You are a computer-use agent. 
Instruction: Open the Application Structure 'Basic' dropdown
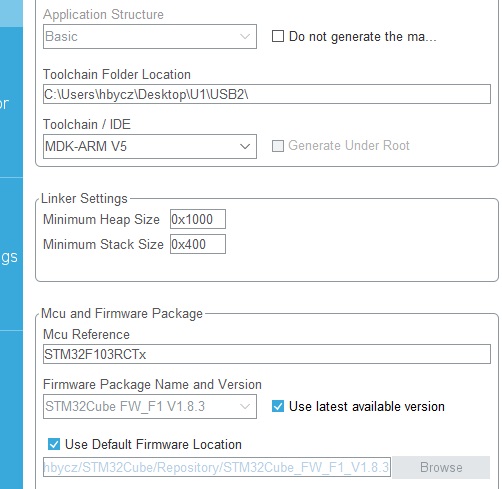click(150, 36)
